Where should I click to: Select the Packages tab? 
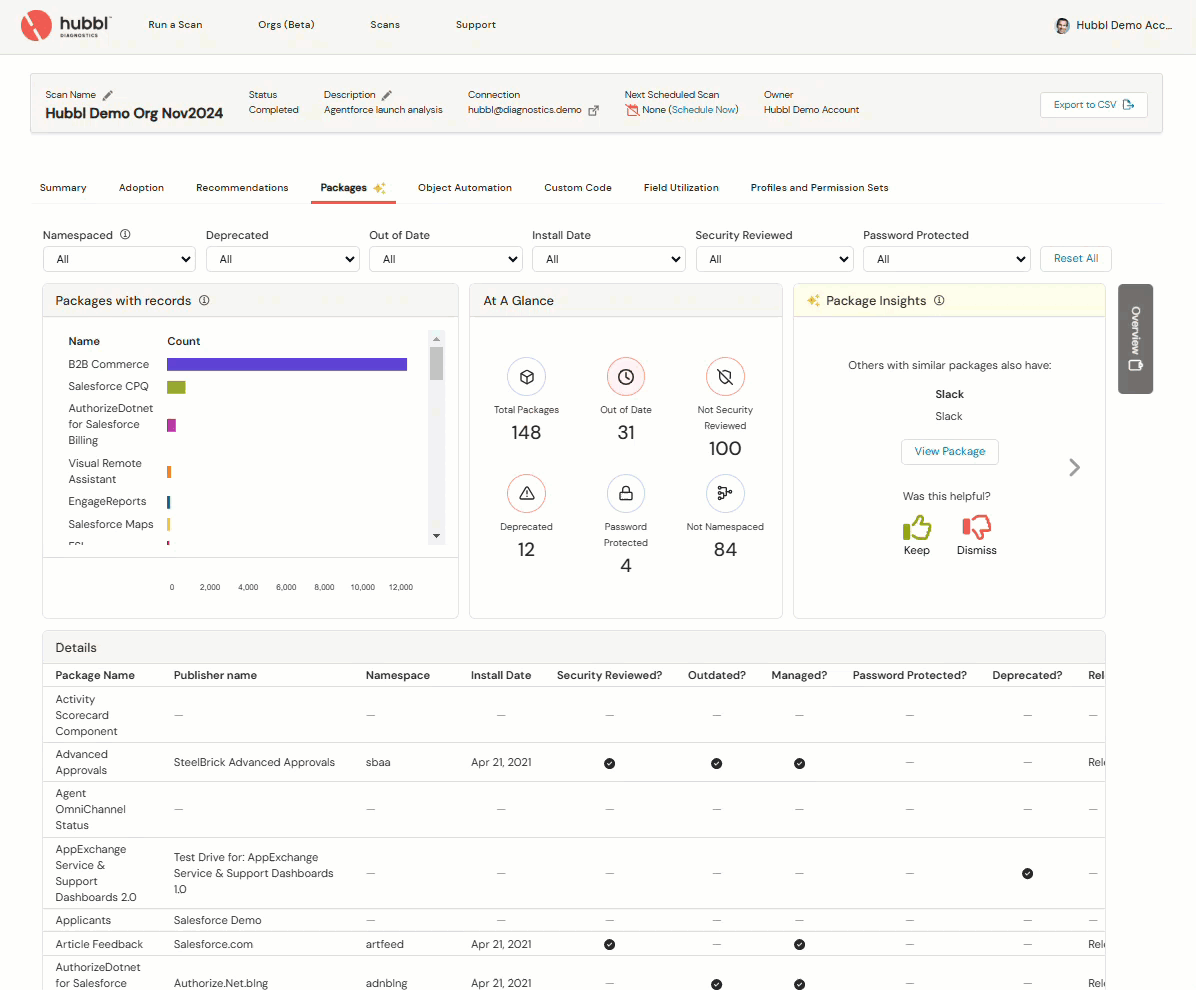pyautogui.click(x=353, y=188)
